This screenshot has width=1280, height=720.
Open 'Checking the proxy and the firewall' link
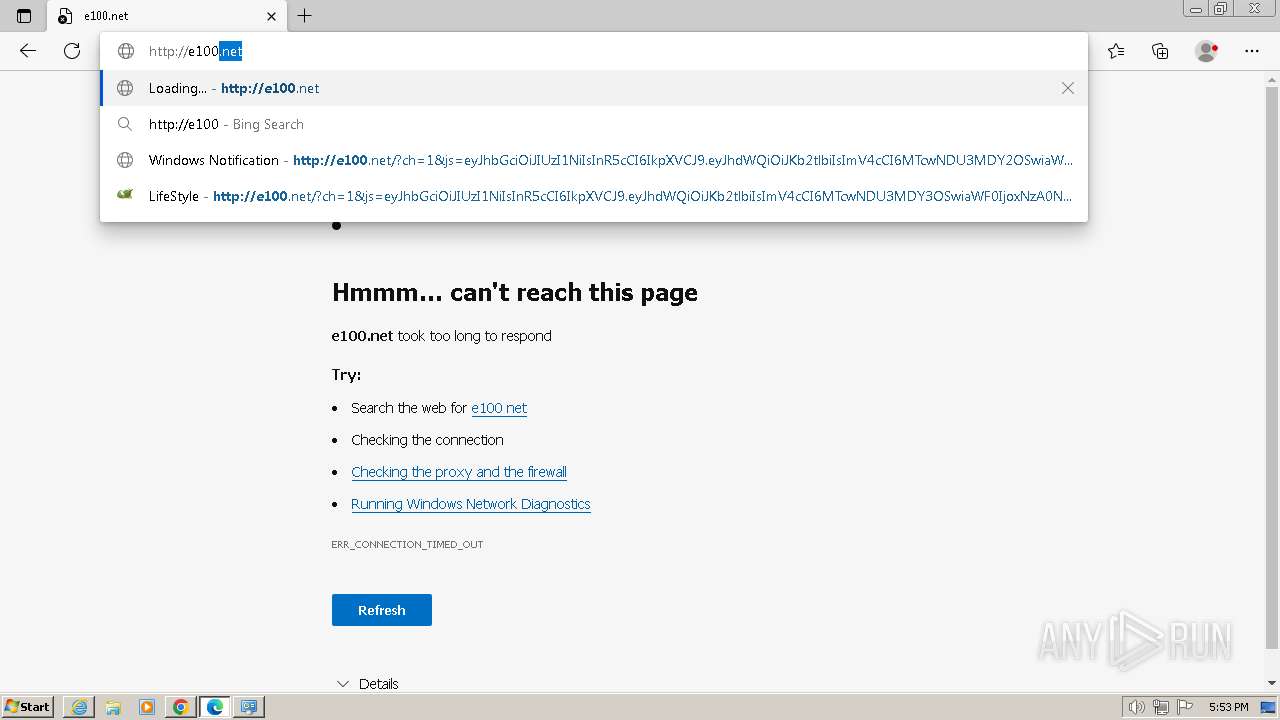coord(459,472)
